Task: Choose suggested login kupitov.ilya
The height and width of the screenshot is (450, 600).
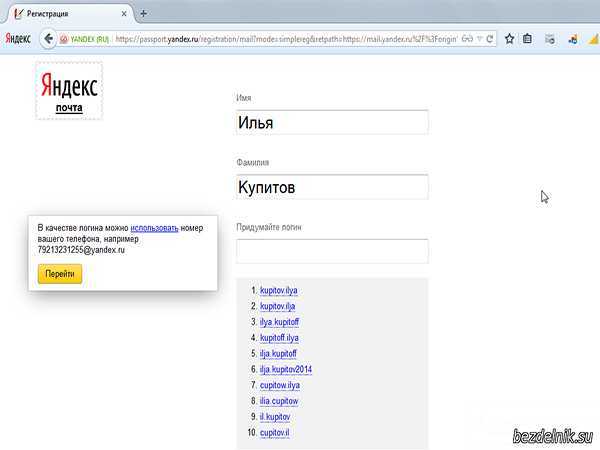Action: pyautogui.click(x=279, y=290)
